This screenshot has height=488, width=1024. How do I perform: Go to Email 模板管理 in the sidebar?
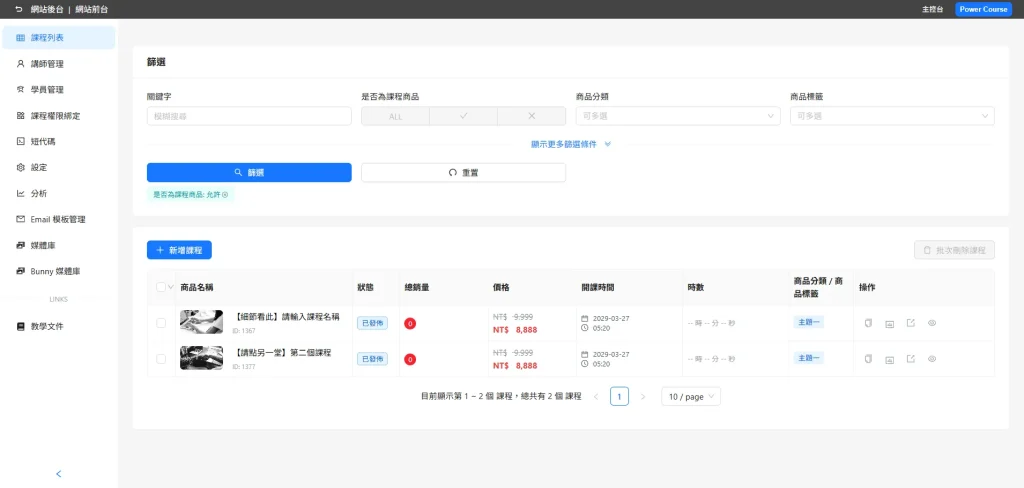coord(58,219)
